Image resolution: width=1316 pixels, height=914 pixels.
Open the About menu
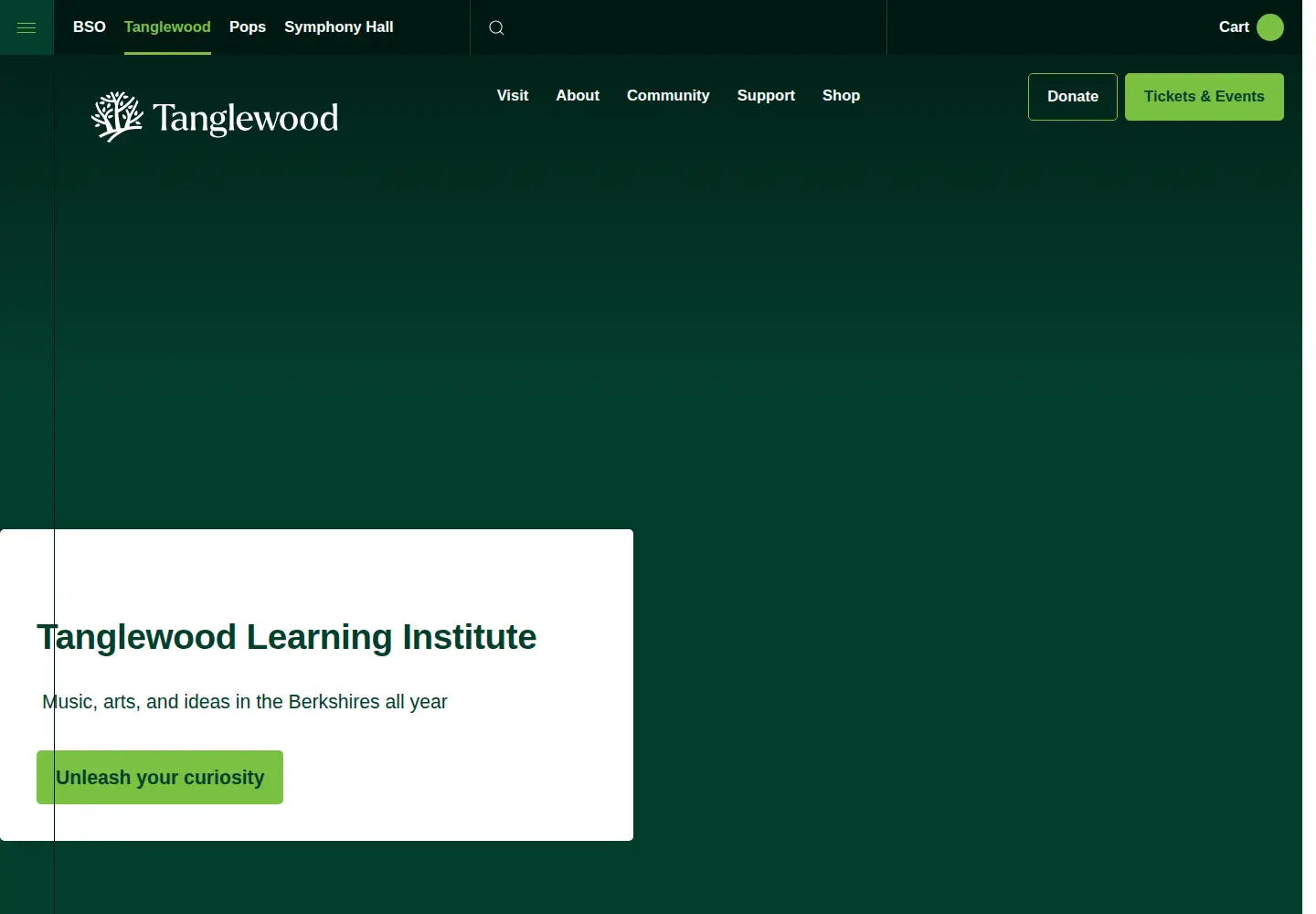pos(578,96)
